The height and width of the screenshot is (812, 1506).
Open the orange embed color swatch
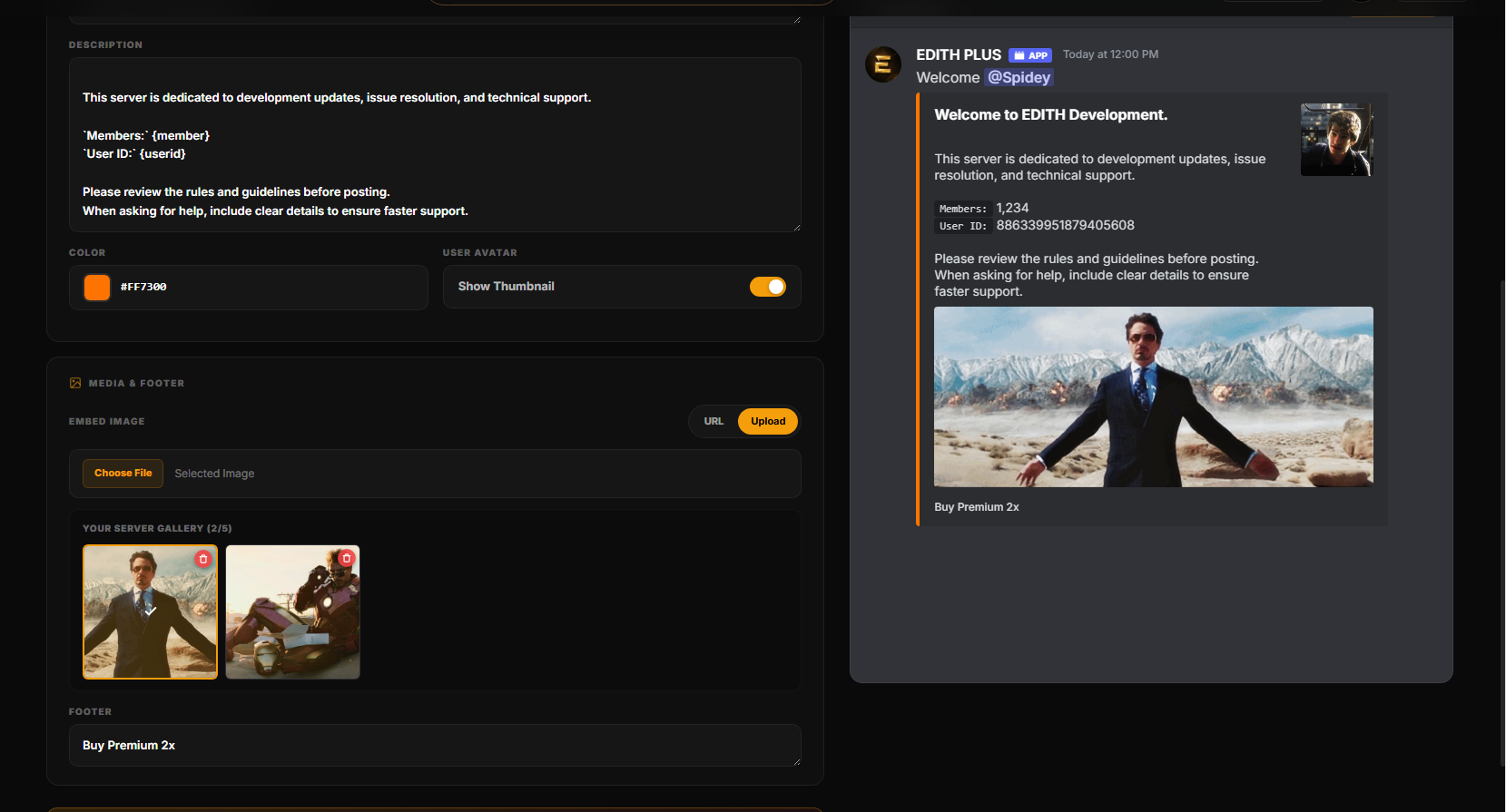point(97,288)
